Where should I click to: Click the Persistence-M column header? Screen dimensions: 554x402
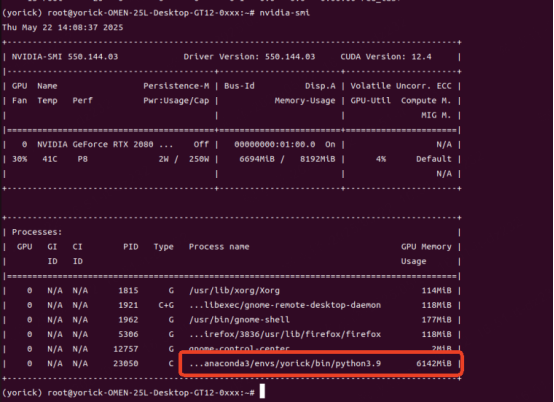(176, 86)
